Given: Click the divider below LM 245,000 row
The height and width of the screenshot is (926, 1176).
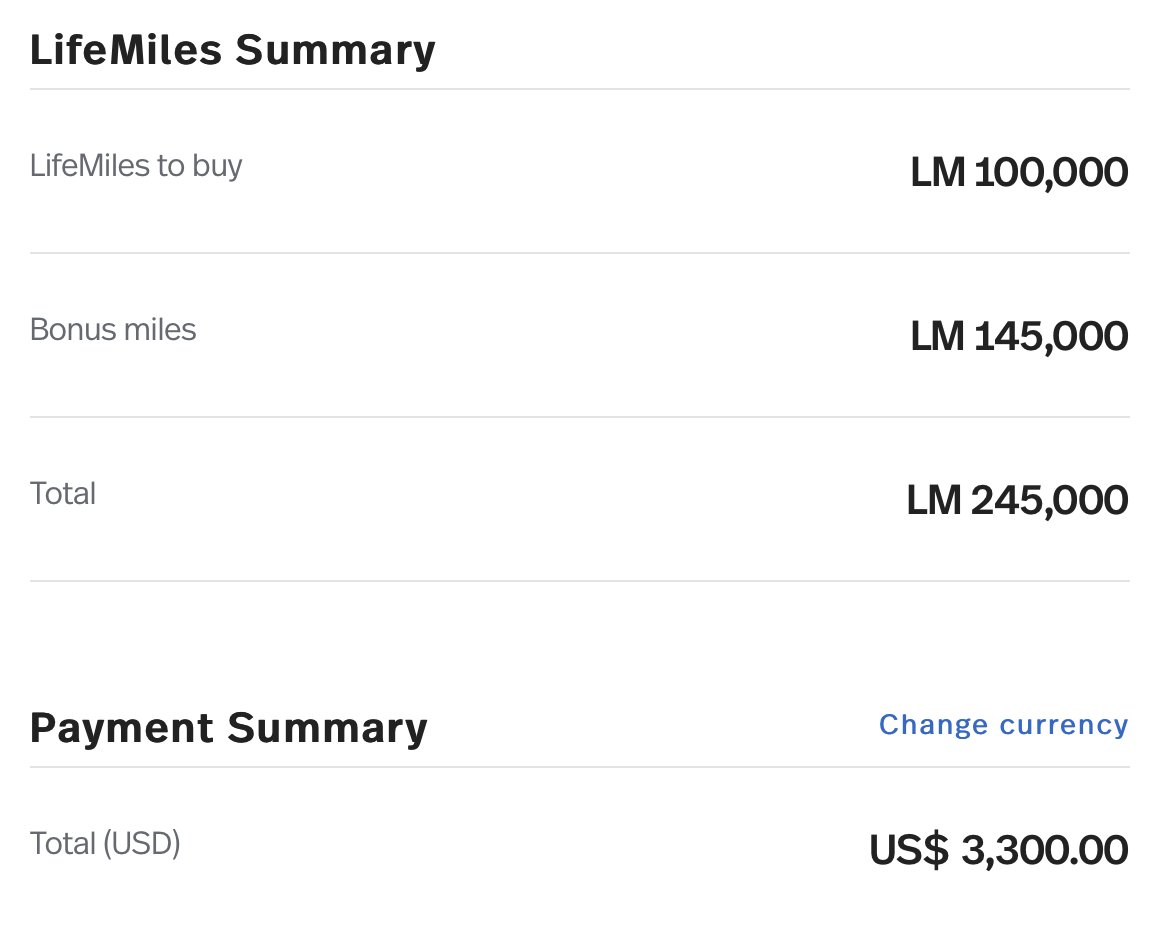Looking at the screenshot, I should [x=580, y=581].
